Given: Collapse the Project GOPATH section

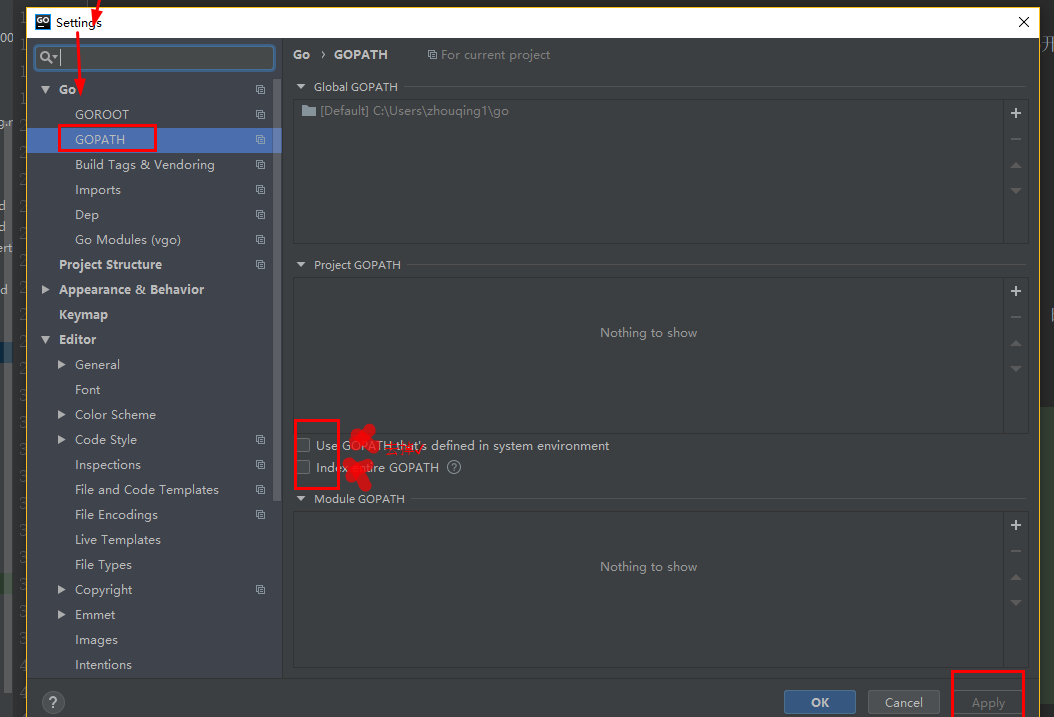Looking at the screenshot, I should [301, 265].
